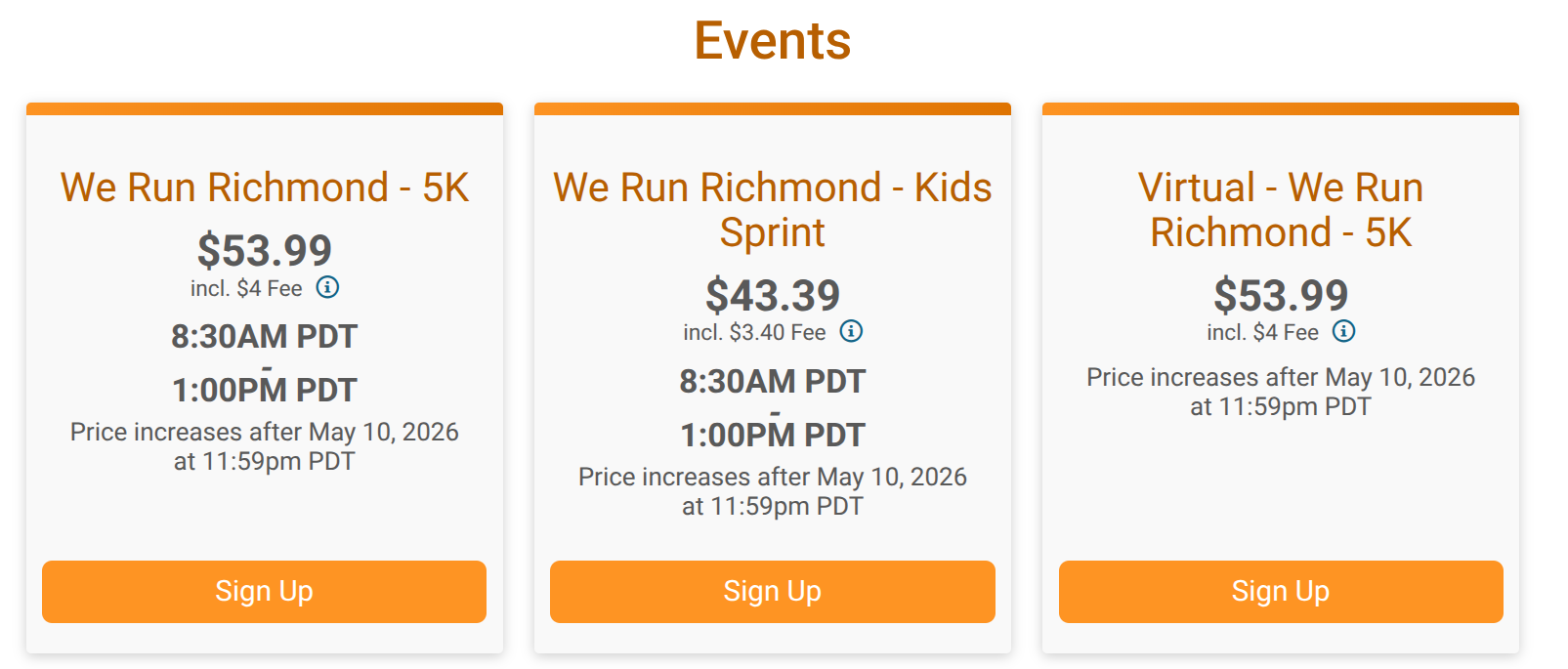Open the We Run Richmond - 5K title
The image size is (1568, 669).
click(265, 188)
